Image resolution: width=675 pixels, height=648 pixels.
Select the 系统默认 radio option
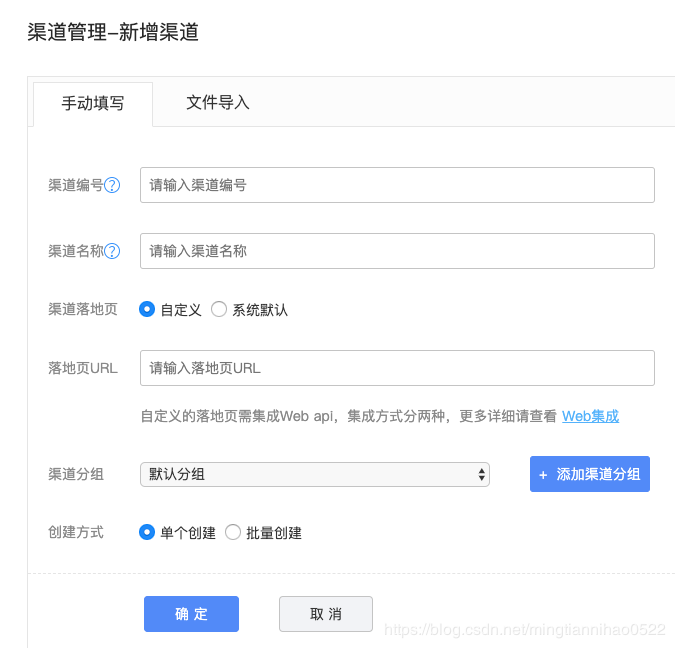click(x=219, y=309)
